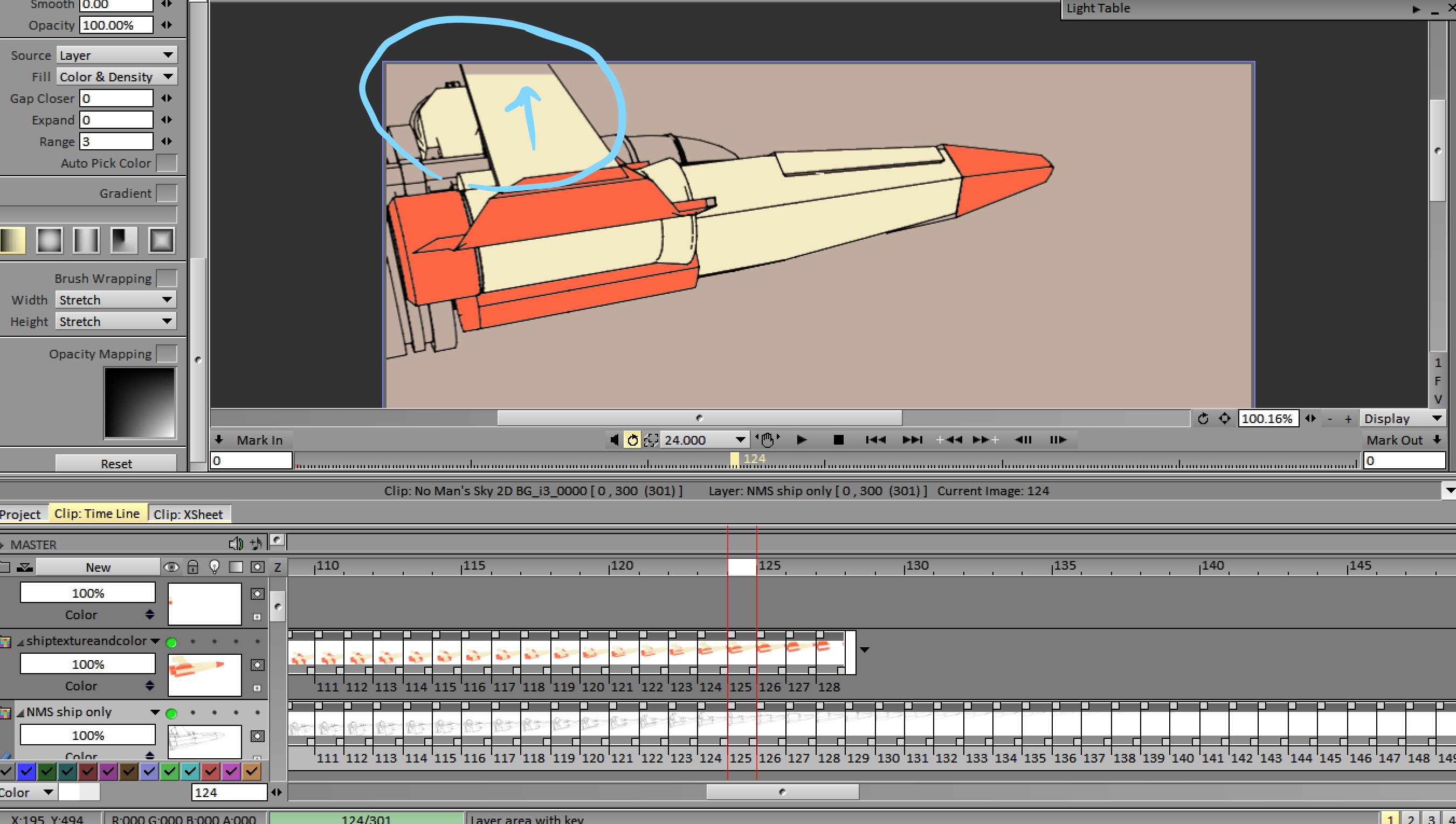Open the Source Layer dropdown
1456x824 pixels.
coord(116,55)
